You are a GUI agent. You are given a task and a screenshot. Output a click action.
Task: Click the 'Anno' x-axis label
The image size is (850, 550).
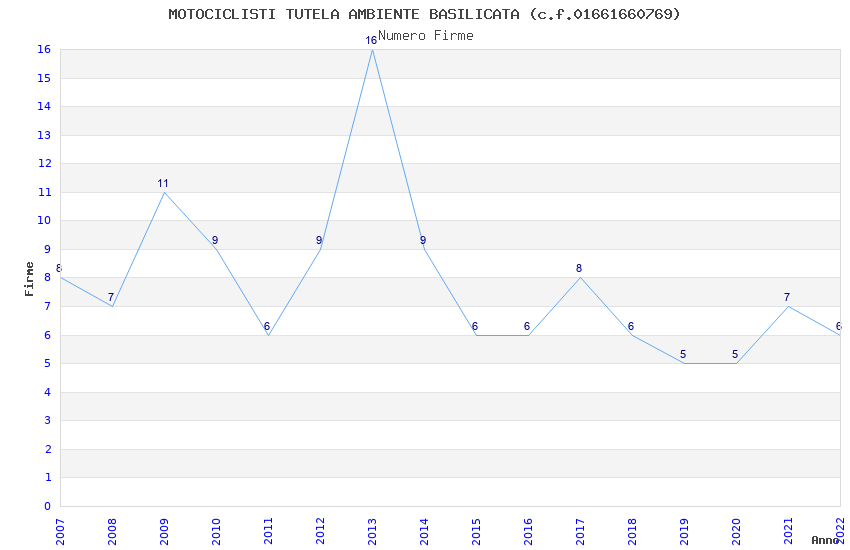click(x=825, y=540)
